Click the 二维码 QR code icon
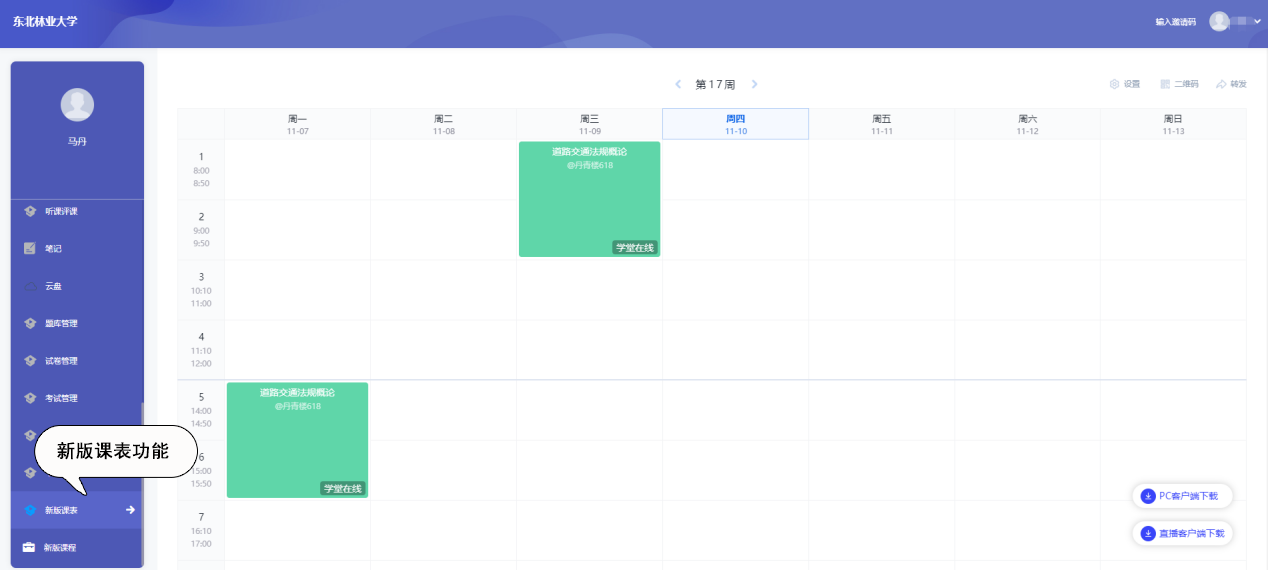 pos(1165,84)
